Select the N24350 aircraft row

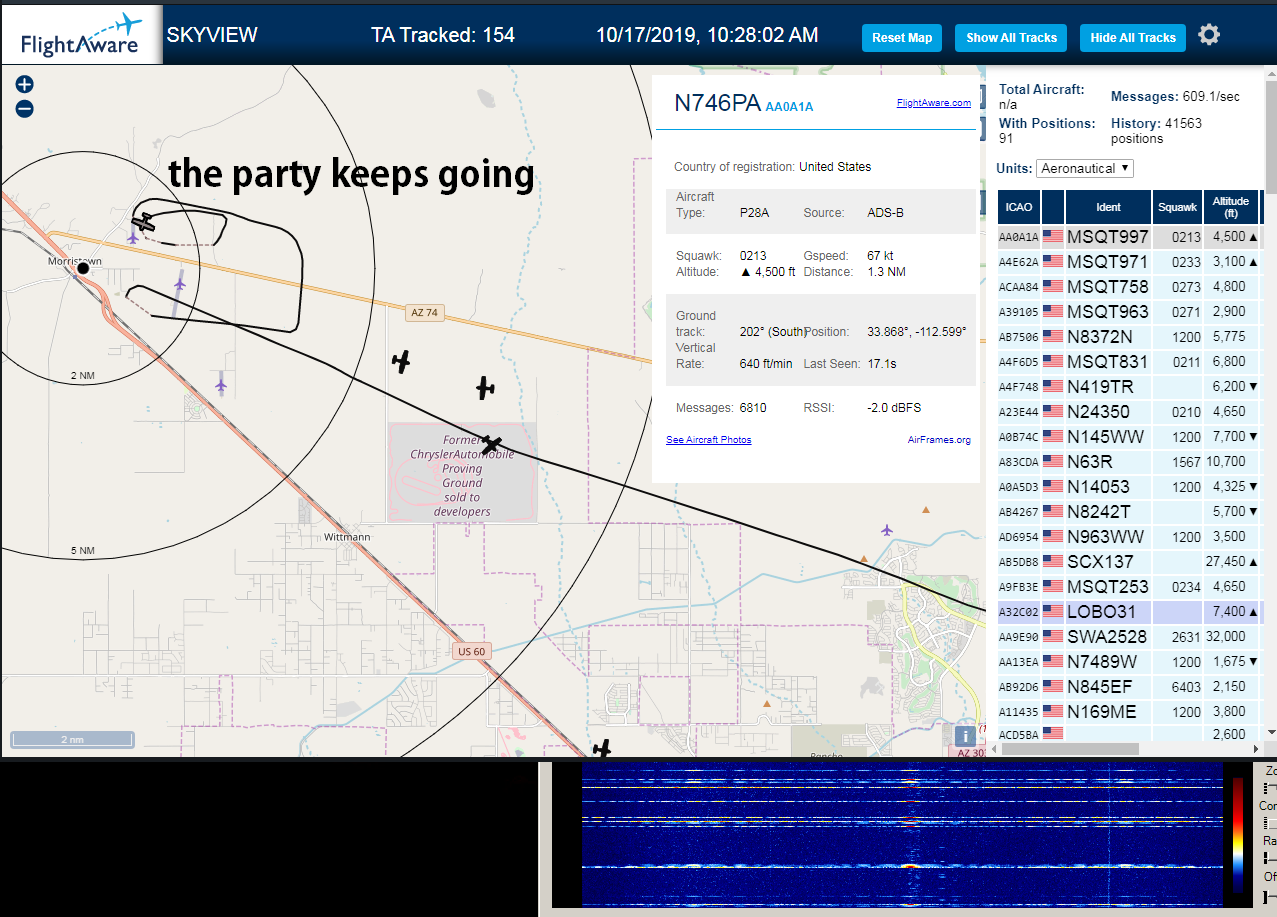point(1130,412)
